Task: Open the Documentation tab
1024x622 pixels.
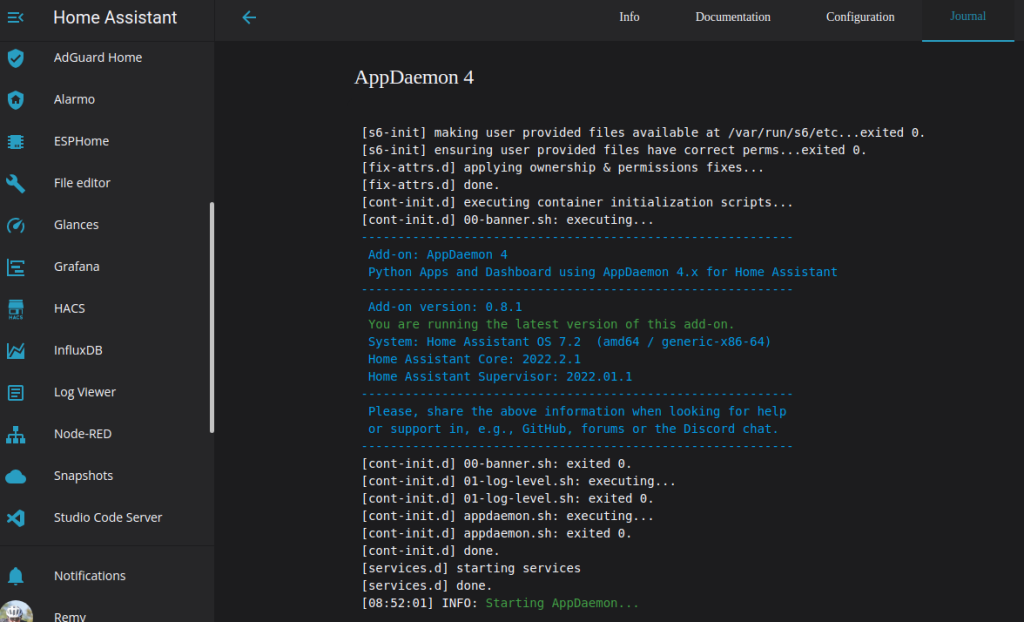Action: click(733, 17)
